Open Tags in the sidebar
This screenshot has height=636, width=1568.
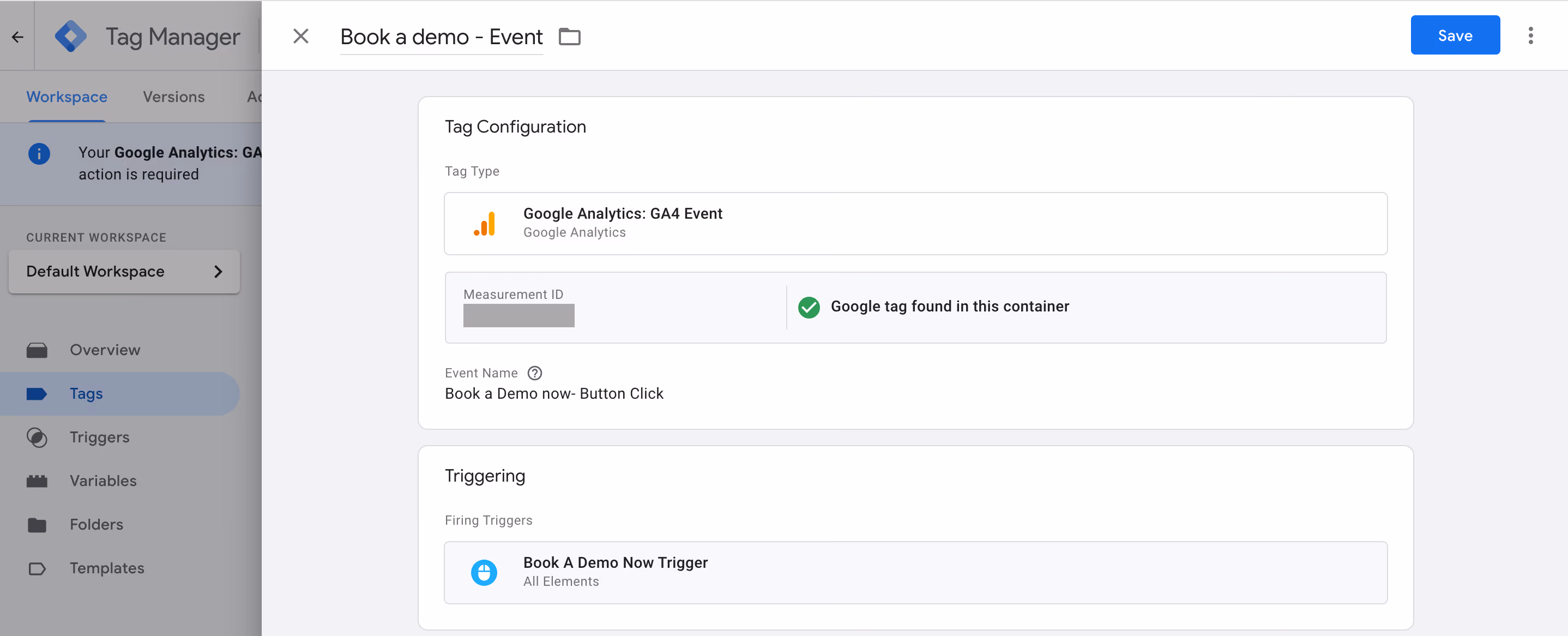click(x=120, y=394)
